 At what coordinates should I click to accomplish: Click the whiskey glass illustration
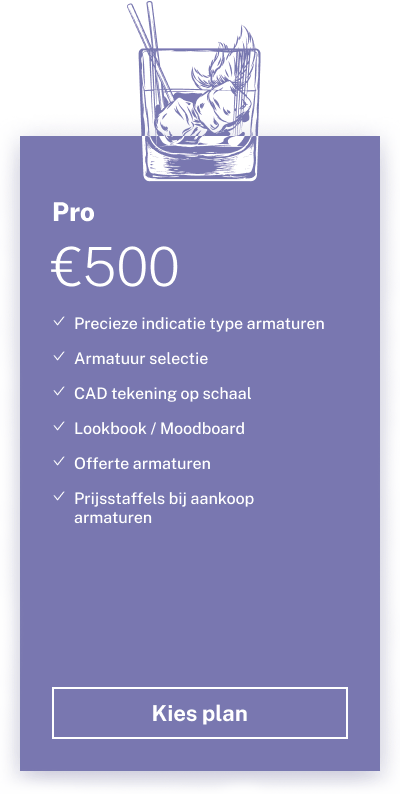198,91
